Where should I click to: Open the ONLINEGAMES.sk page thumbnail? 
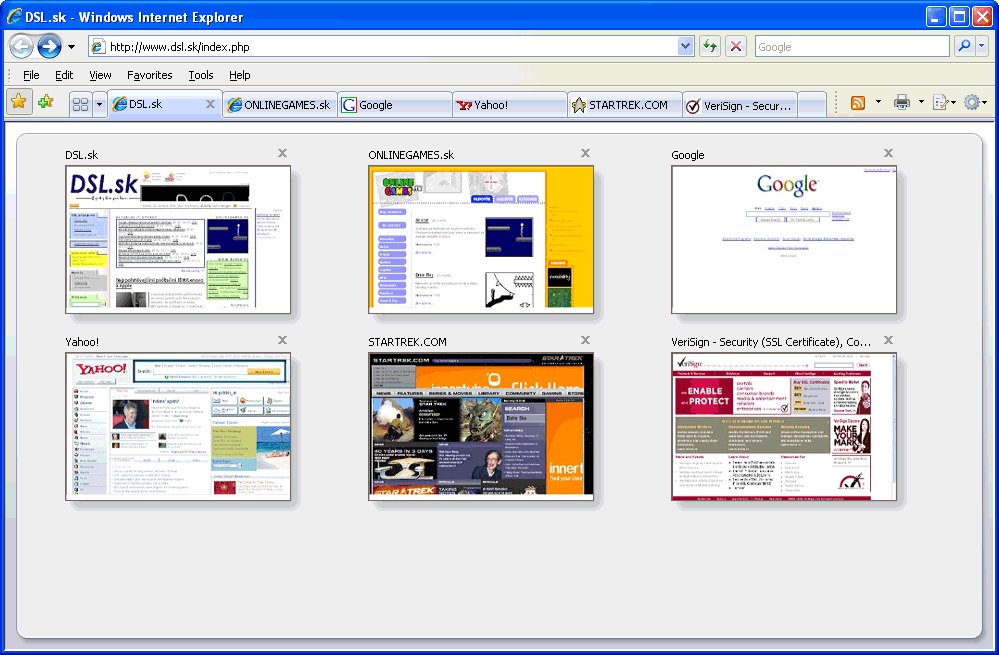coord(481,240)
